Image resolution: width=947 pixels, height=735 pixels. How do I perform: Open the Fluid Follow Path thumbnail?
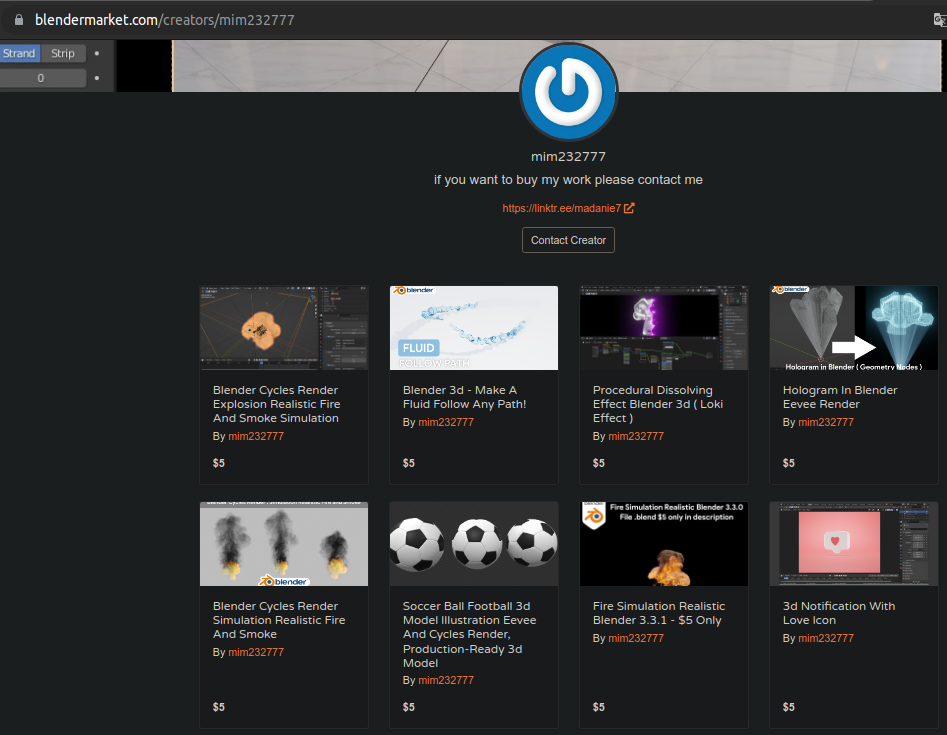(474, 328)
